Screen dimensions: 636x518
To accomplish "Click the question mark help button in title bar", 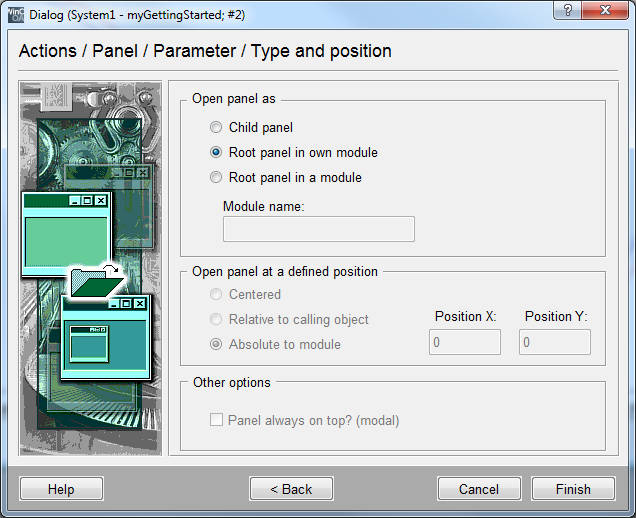I will pyautogui.click(x=569, y=12).
